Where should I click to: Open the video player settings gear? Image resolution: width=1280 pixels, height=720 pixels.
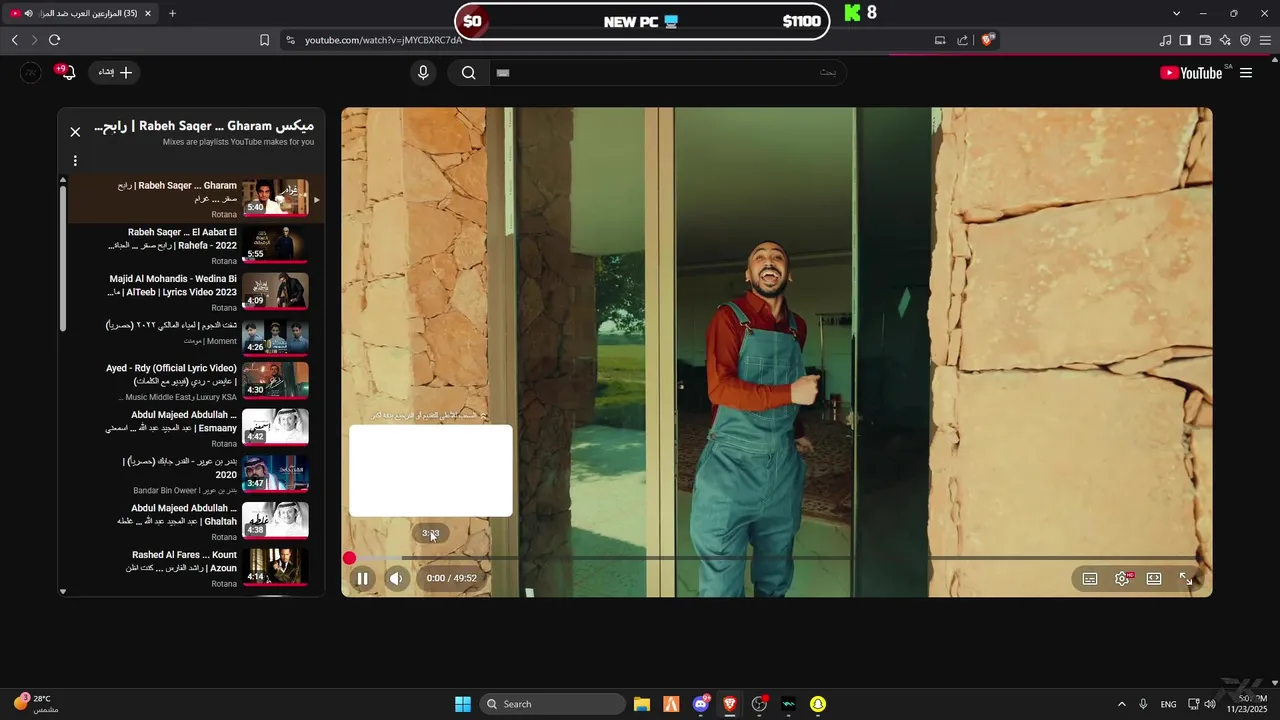pos(1122,578)
